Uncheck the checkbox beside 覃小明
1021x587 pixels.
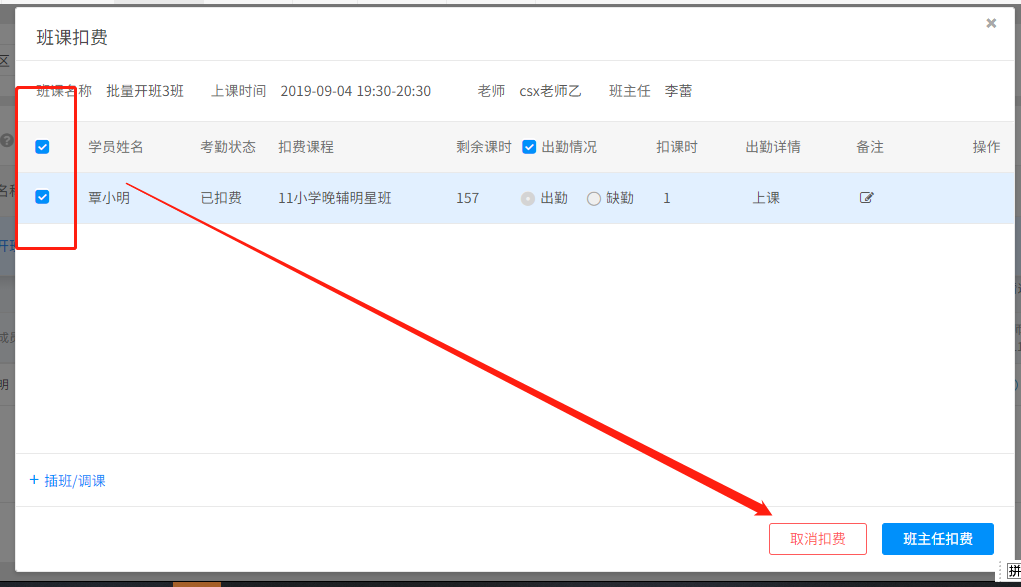42,197
